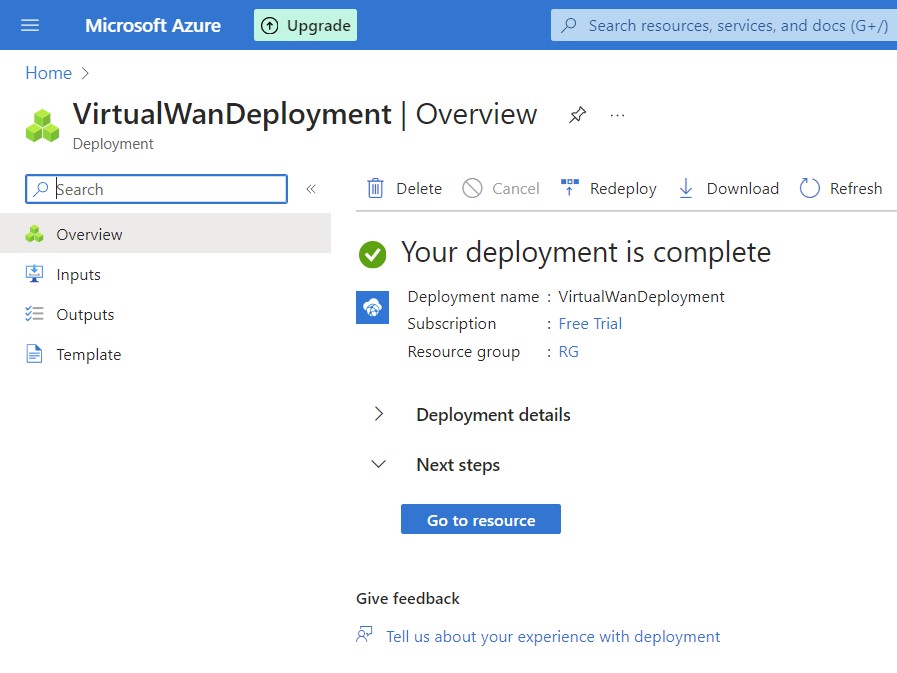
Task: Open the hamburger portal menu
Action: click(x=30, y=25)
